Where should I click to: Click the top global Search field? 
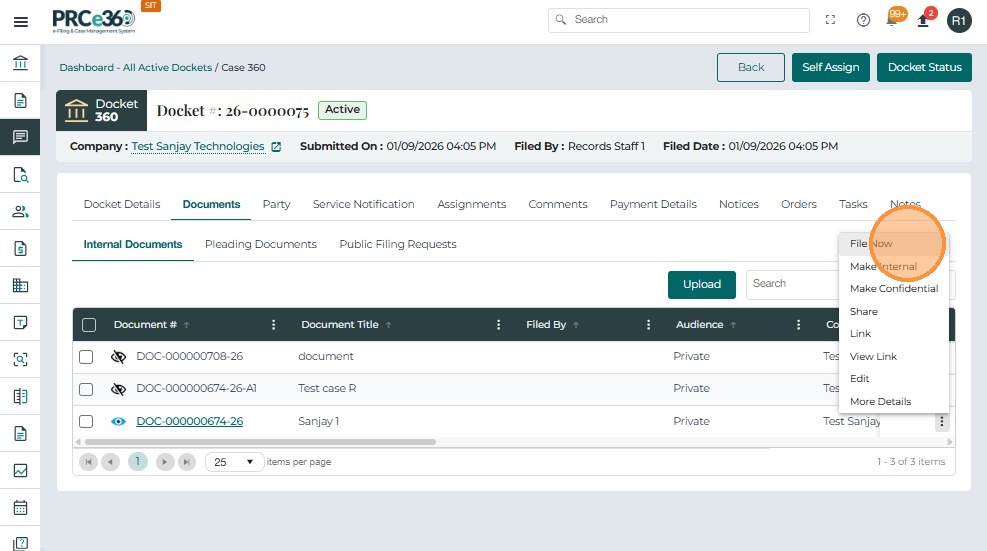pyautogui.click(x=679, y=20)
